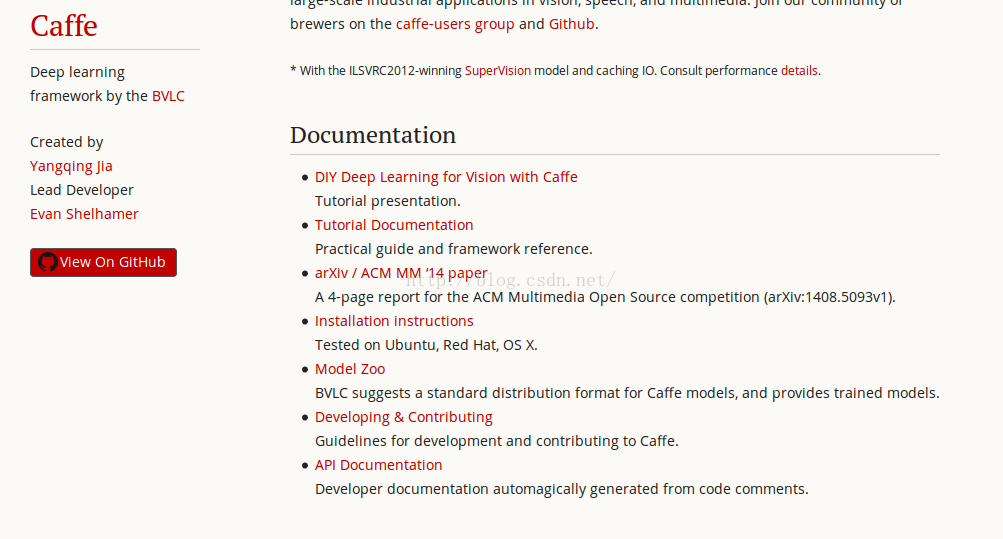Click the 'BVLC suggests a standard distribution format' line

pos(627,393)
